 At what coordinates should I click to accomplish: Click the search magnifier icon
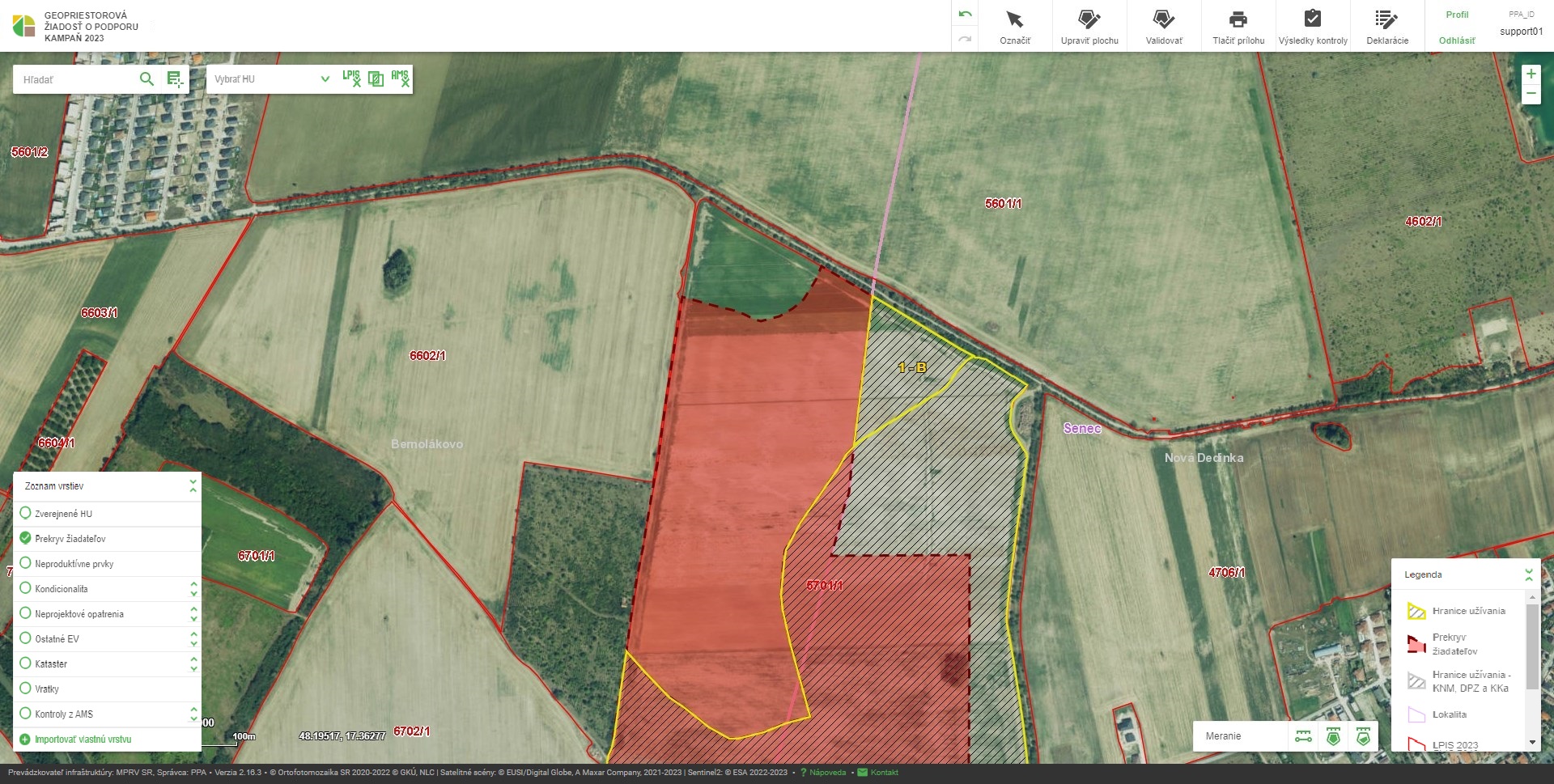point(146,78)
